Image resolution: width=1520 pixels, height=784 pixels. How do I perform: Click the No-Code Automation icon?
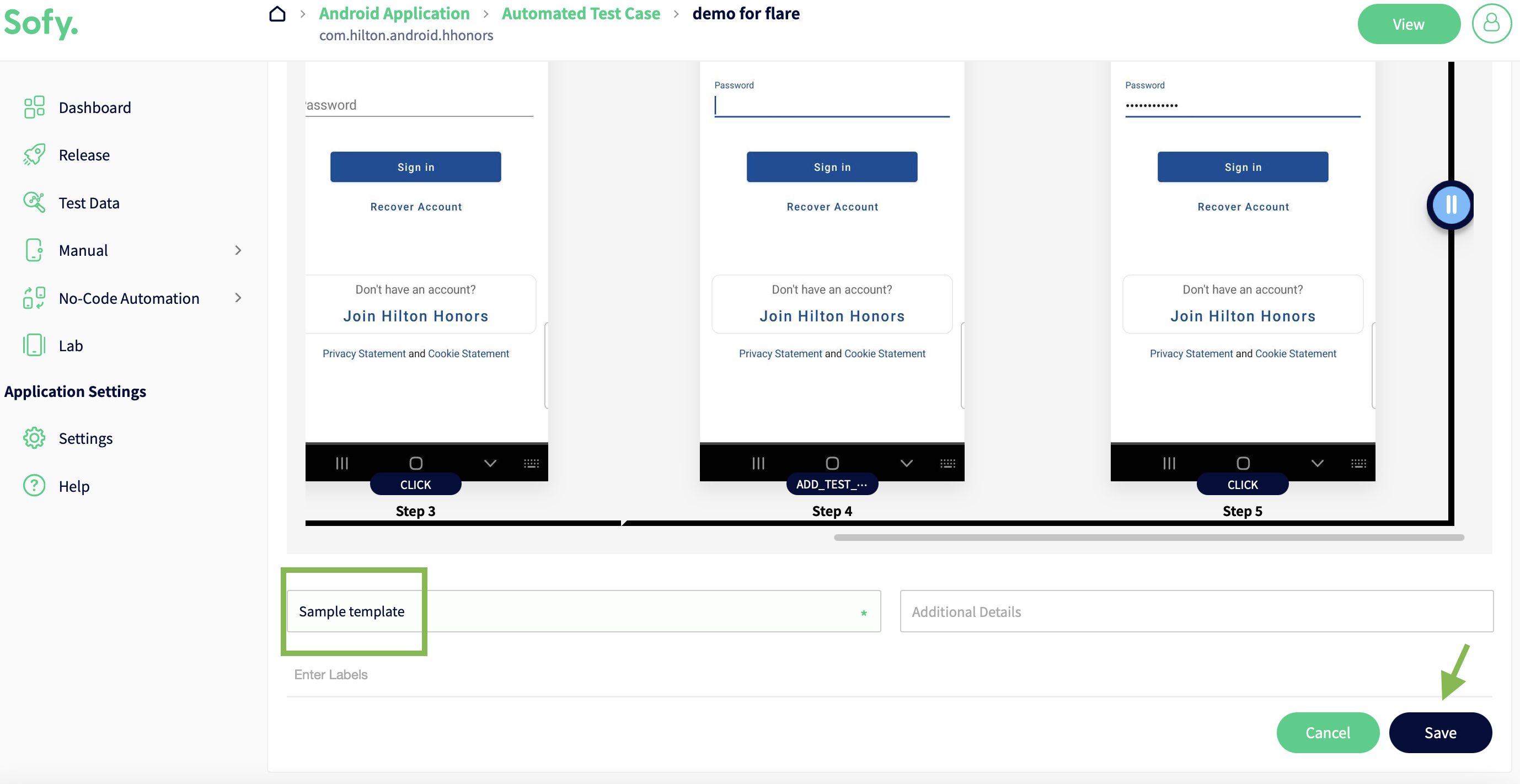(34, 298)
